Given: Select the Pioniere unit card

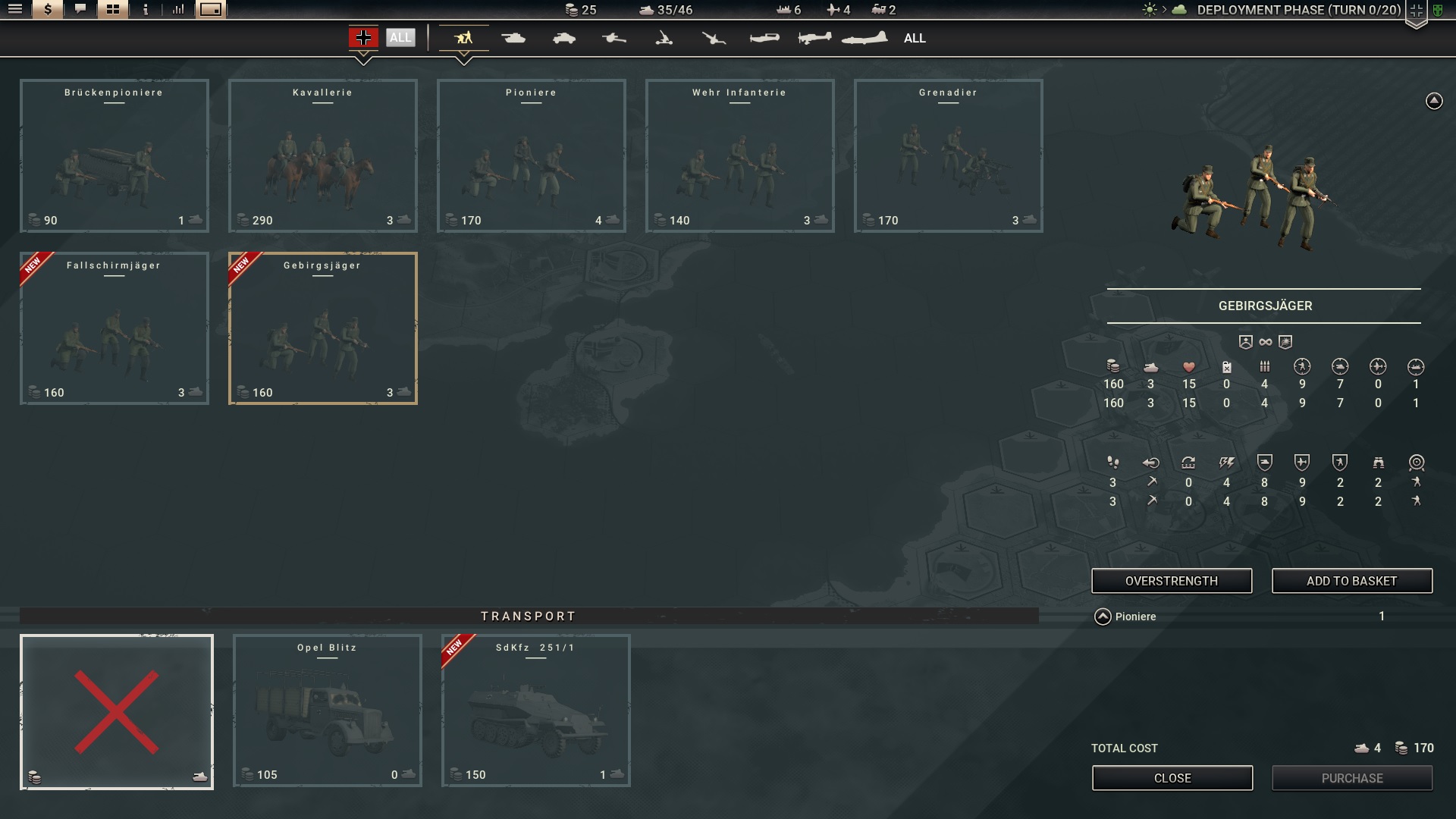Looking at the screenshot, I should [x=532, y=155].
